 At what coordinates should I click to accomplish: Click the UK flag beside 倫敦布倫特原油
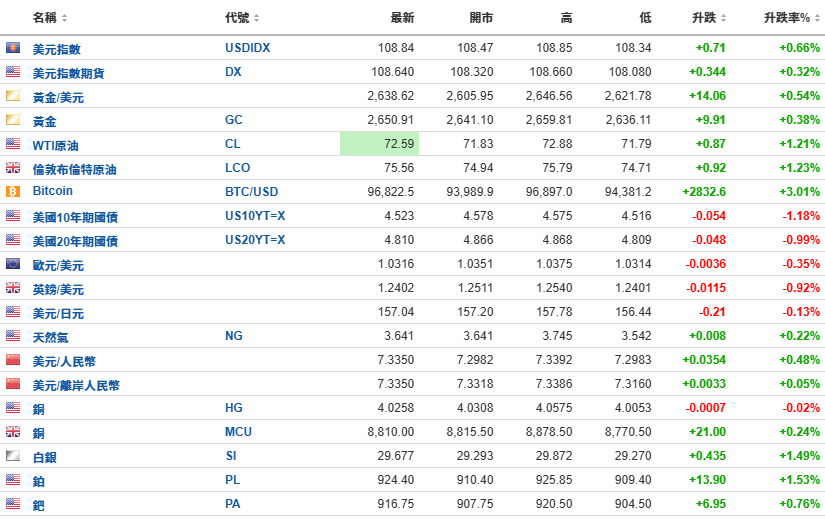[12, 168]
